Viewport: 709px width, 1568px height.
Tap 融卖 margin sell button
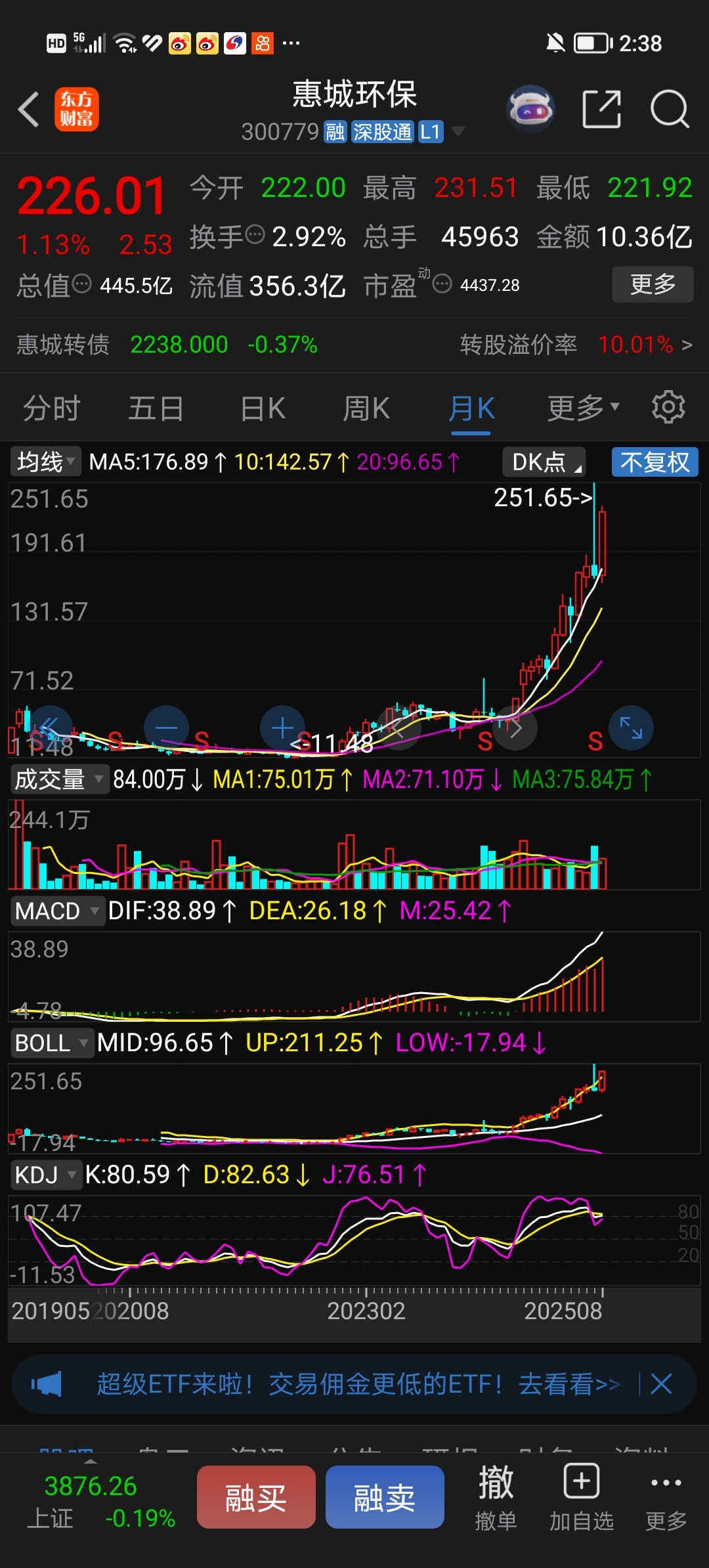coord(385,1497)
